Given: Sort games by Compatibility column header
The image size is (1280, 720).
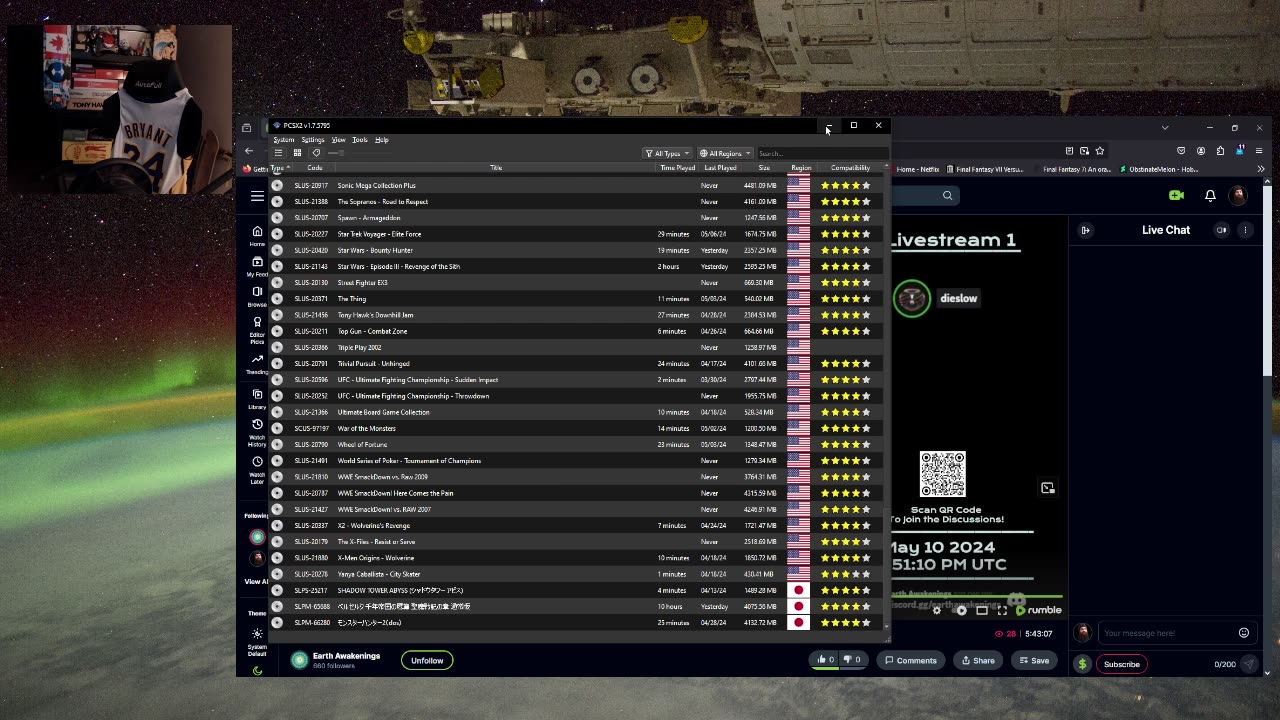Looking at the screenshot, I should (x=850, y=168).
